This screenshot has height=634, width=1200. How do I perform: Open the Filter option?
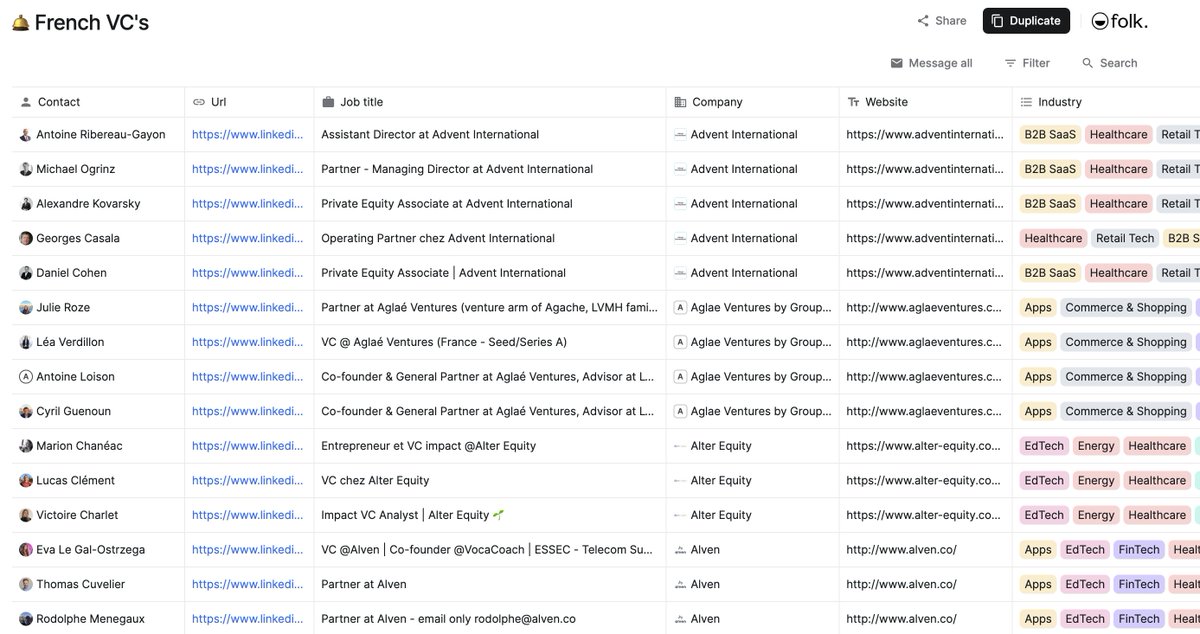(1027, 63)
